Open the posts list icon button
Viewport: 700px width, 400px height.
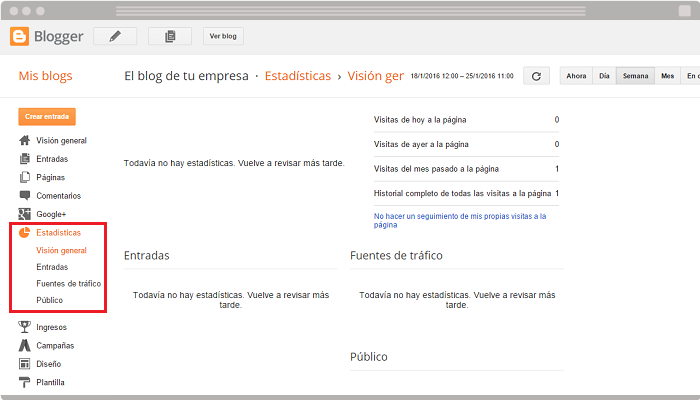[170, 37]
